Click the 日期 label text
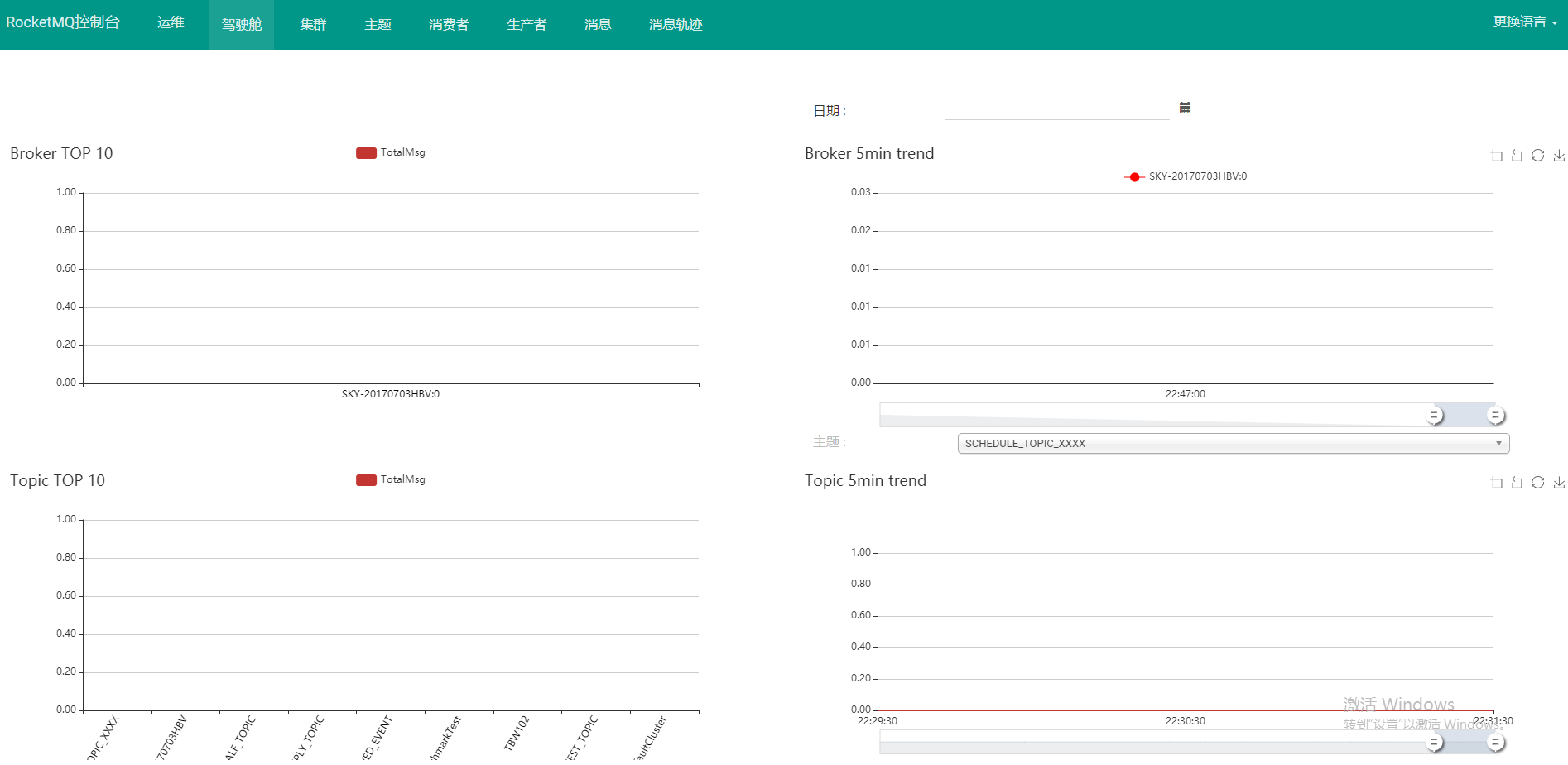 [x=829, y=111]
